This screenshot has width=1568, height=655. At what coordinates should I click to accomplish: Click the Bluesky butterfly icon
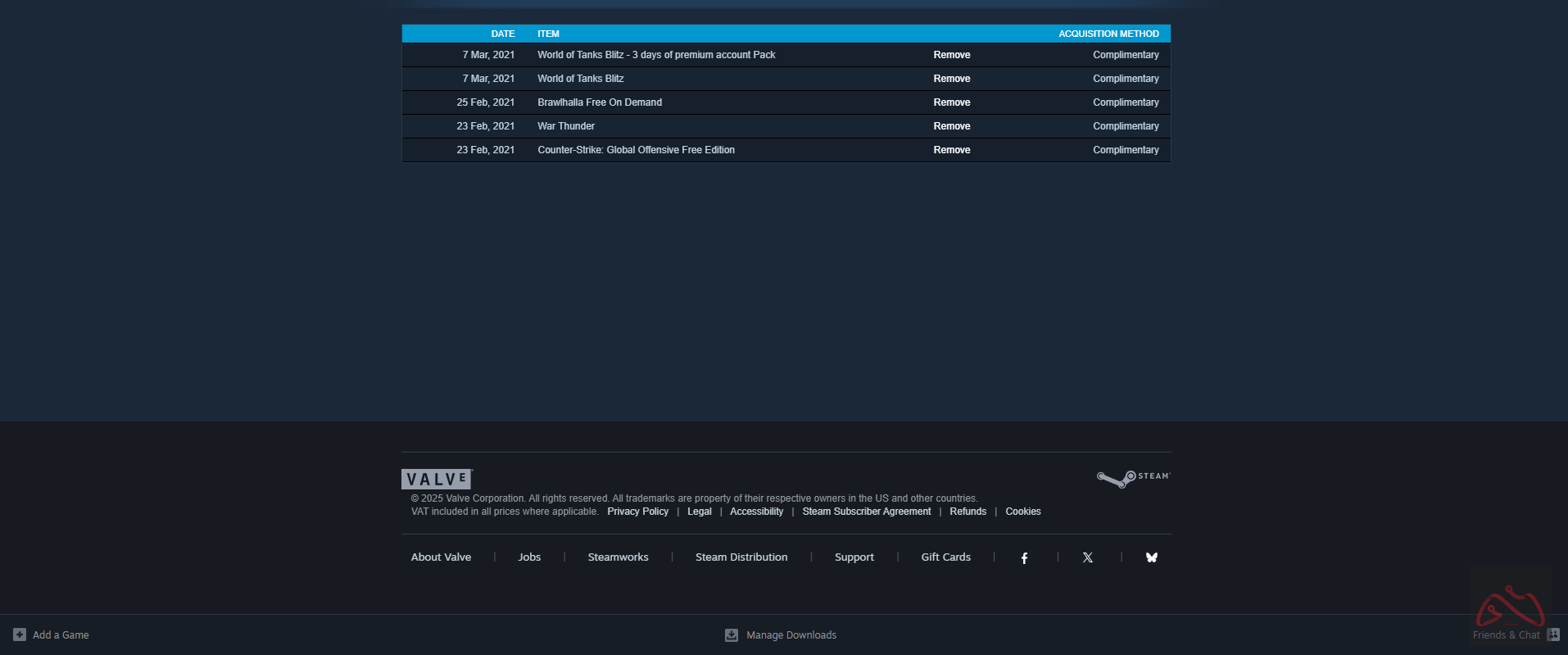[1151, 557]
